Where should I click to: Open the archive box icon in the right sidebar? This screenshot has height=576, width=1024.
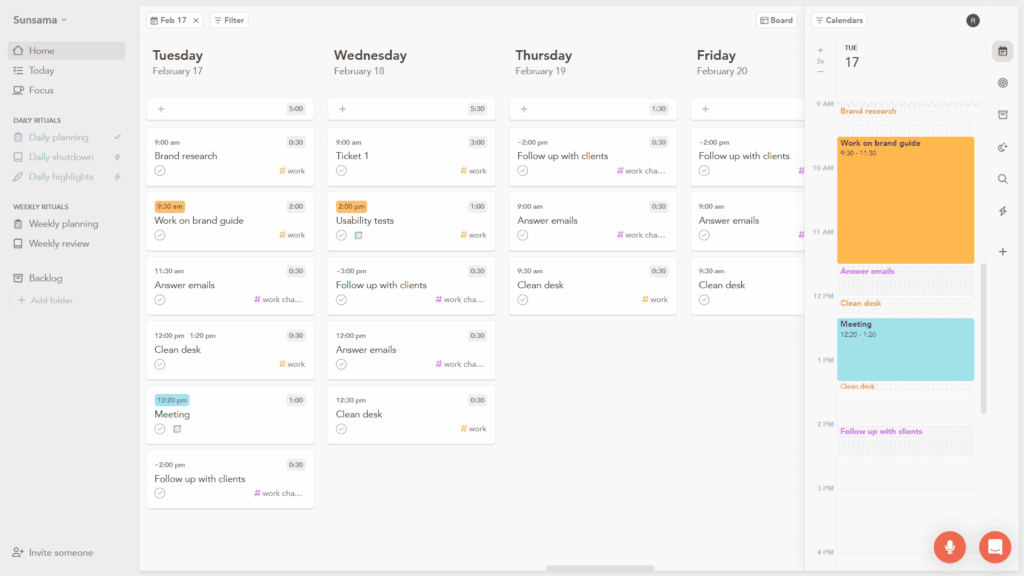click(1002, 115)
